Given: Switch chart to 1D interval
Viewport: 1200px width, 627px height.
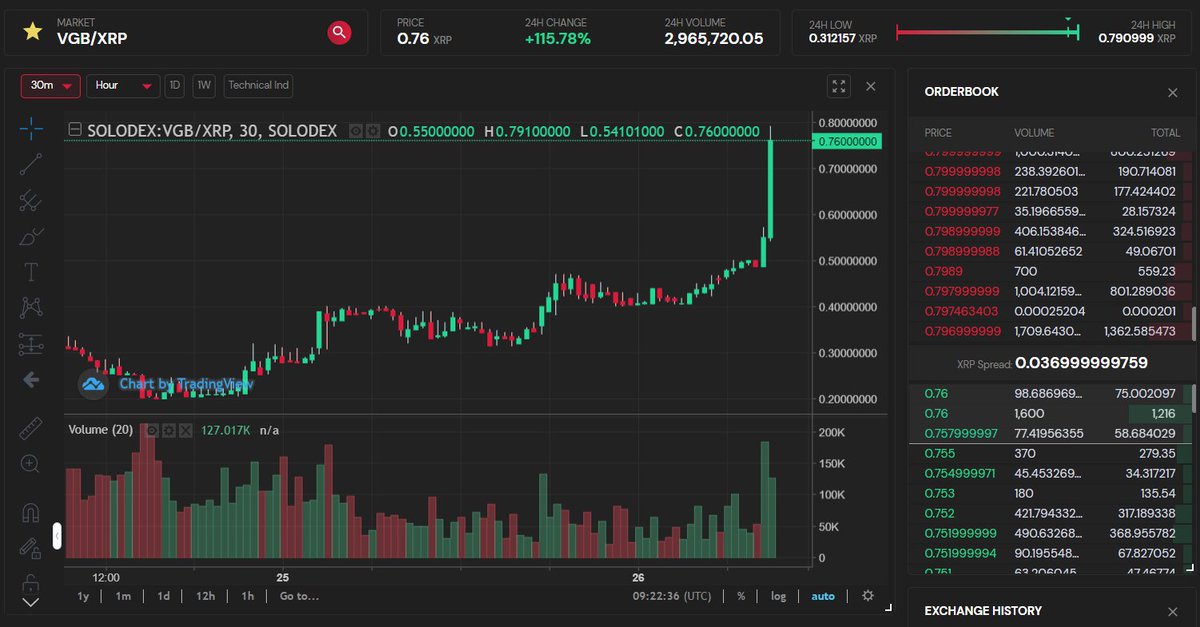Looking at the screenshot, I should 175,86.
